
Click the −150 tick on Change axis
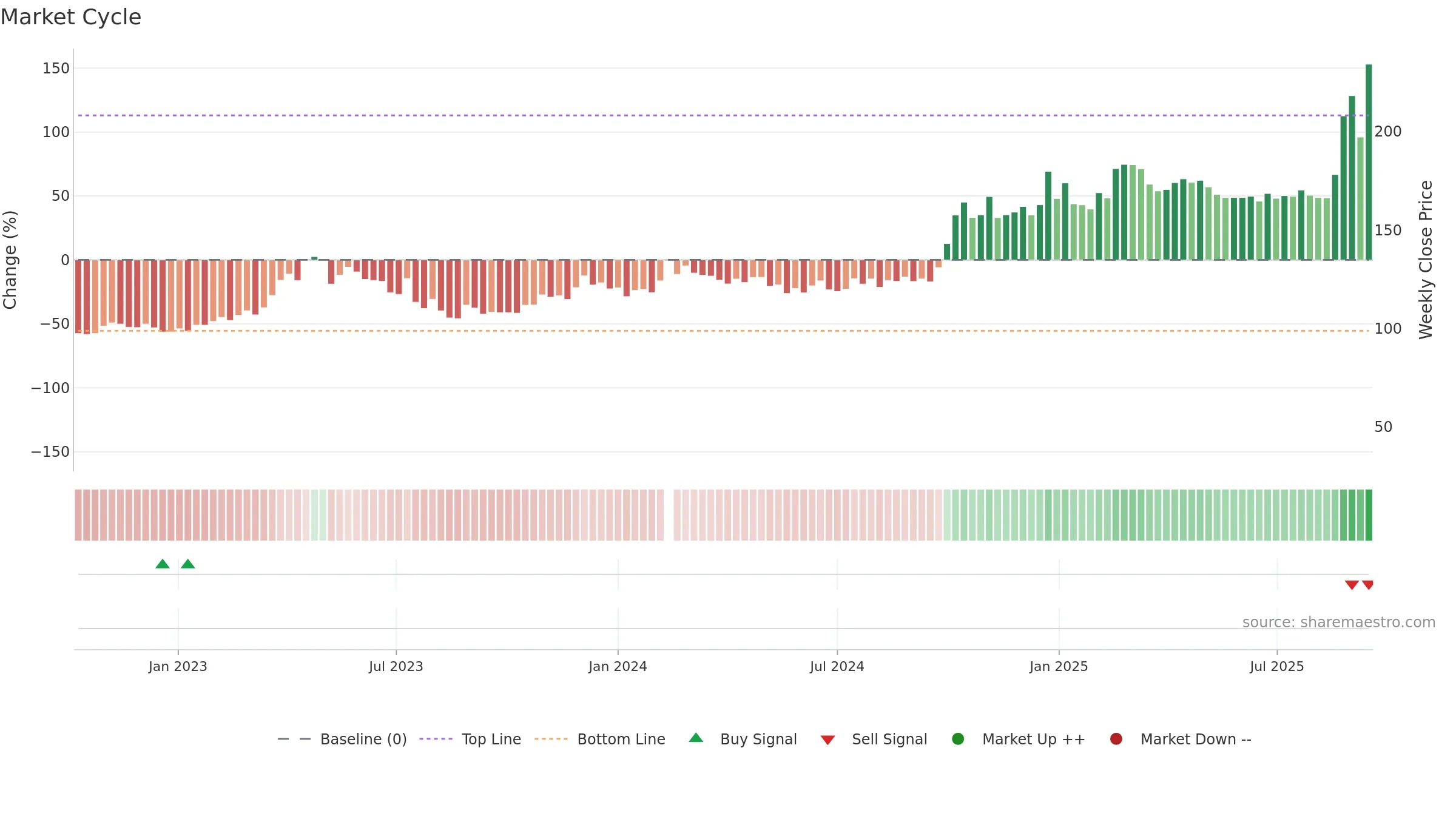click(50, 452)
